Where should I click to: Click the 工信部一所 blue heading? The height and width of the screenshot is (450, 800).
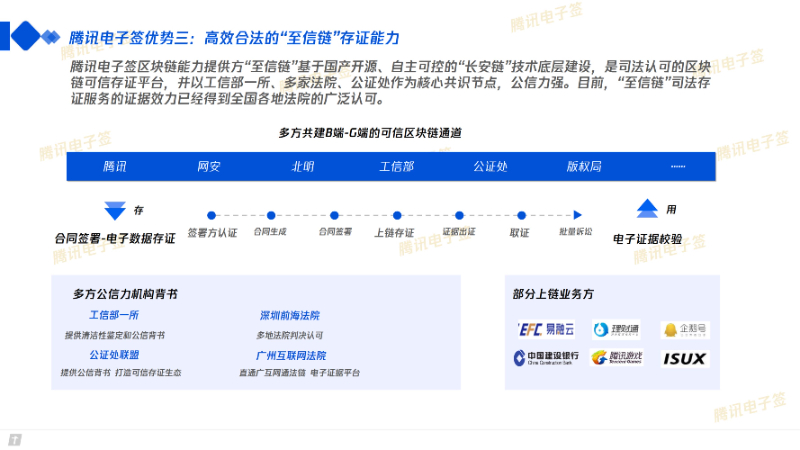pyautogui.click(x=114, y=315)
